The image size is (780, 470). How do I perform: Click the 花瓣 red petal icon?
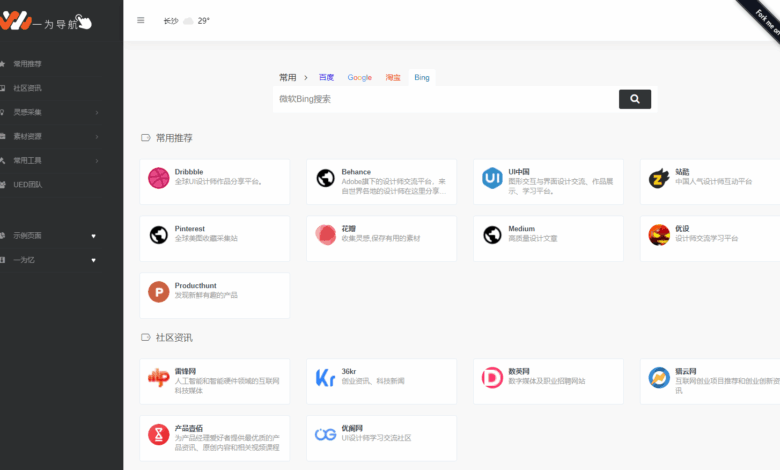[325, 235]
